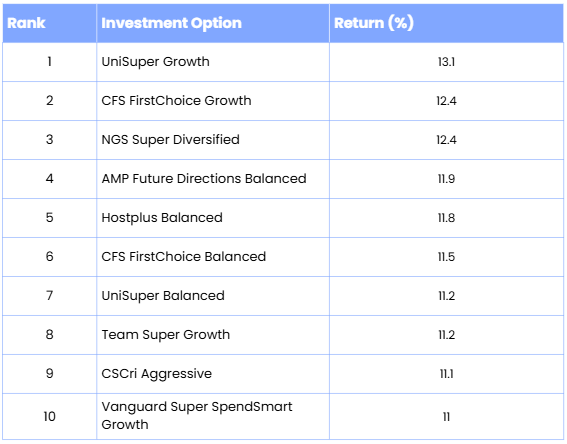
Task: Click rank number 10 cell
Action: point(50,417)
